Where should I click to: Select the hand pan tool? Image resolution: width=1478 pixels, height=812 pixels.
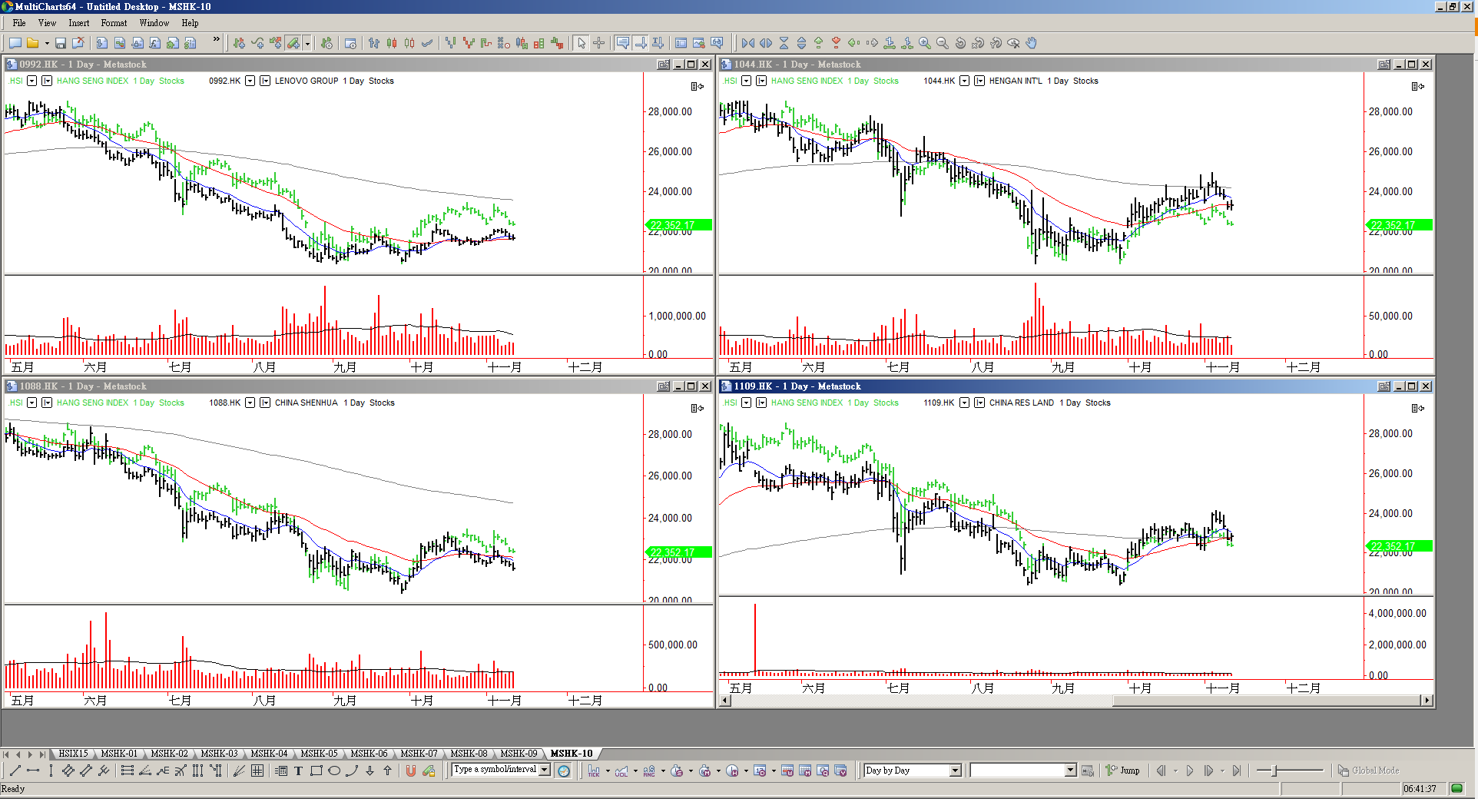click(x=1032, y=43)
